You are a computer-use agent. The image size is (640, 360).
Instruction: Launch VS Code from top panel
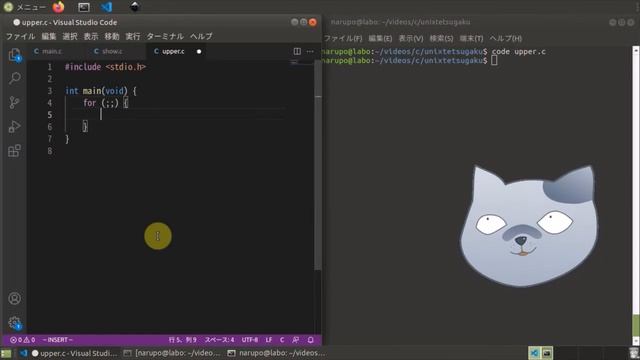pyautogui.click(x=107, y=7)
